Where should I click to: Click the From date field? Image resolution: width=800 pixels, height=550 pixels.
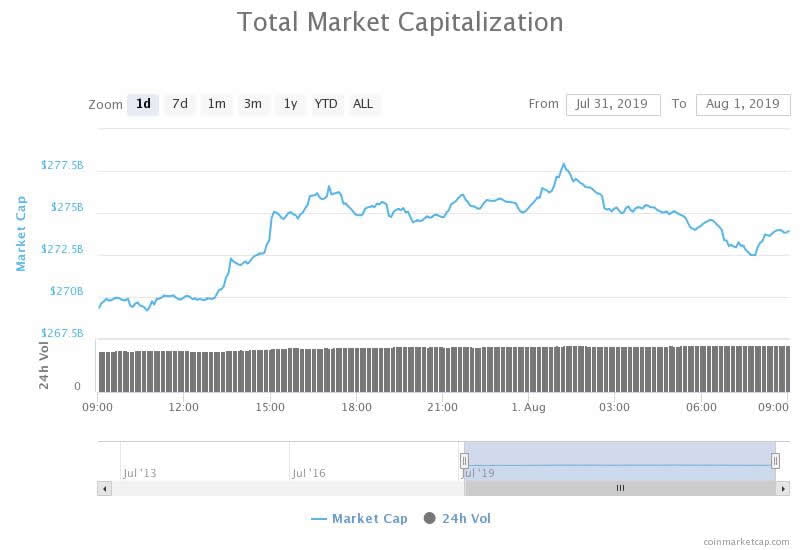click(x=613, y=104)
